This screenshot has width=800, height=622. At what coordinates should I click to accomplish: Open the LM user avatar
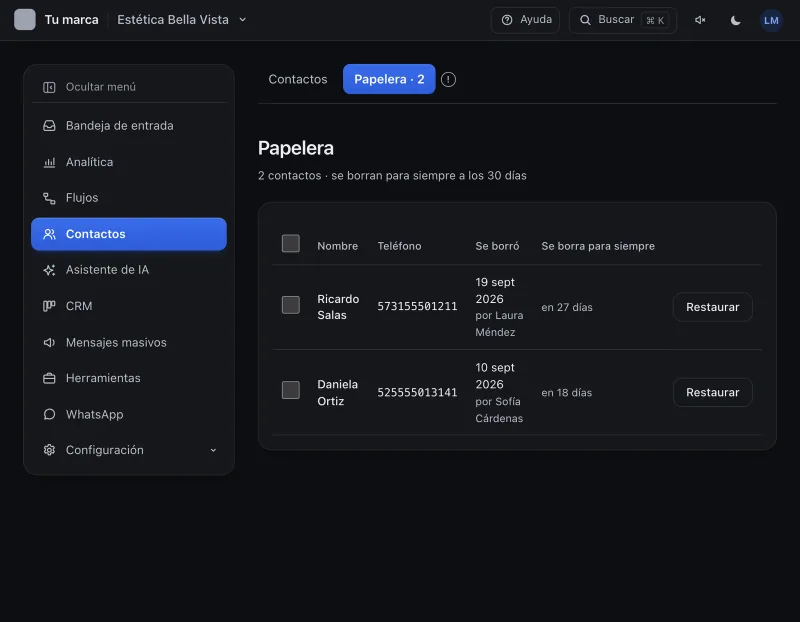click(x=771, y=20)
